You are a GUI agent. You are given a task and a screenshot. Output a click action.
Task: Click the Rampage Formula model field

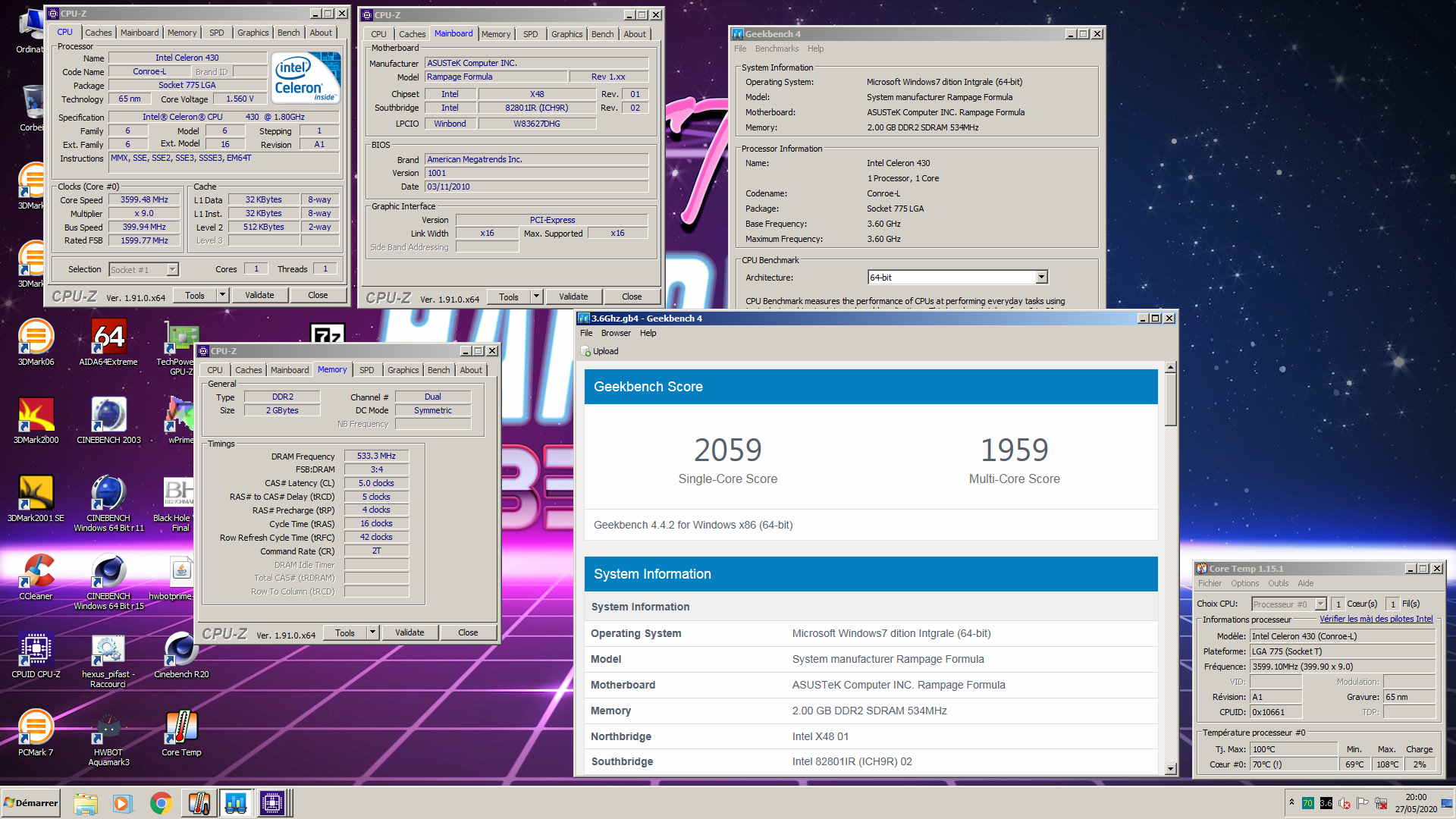pyautogui.click(x=496, y=77)
